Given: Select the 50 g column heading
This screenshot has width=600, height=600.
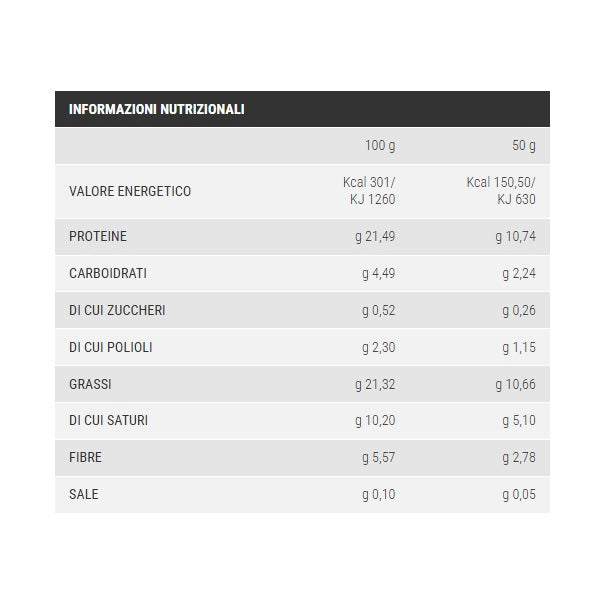Looking at the screenshot, I should pos(524,146).
